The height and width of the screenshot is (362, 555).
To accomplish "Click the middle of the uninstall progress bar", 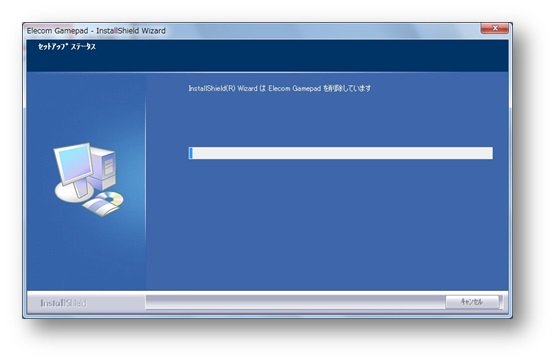I will (x=341, y=153).
